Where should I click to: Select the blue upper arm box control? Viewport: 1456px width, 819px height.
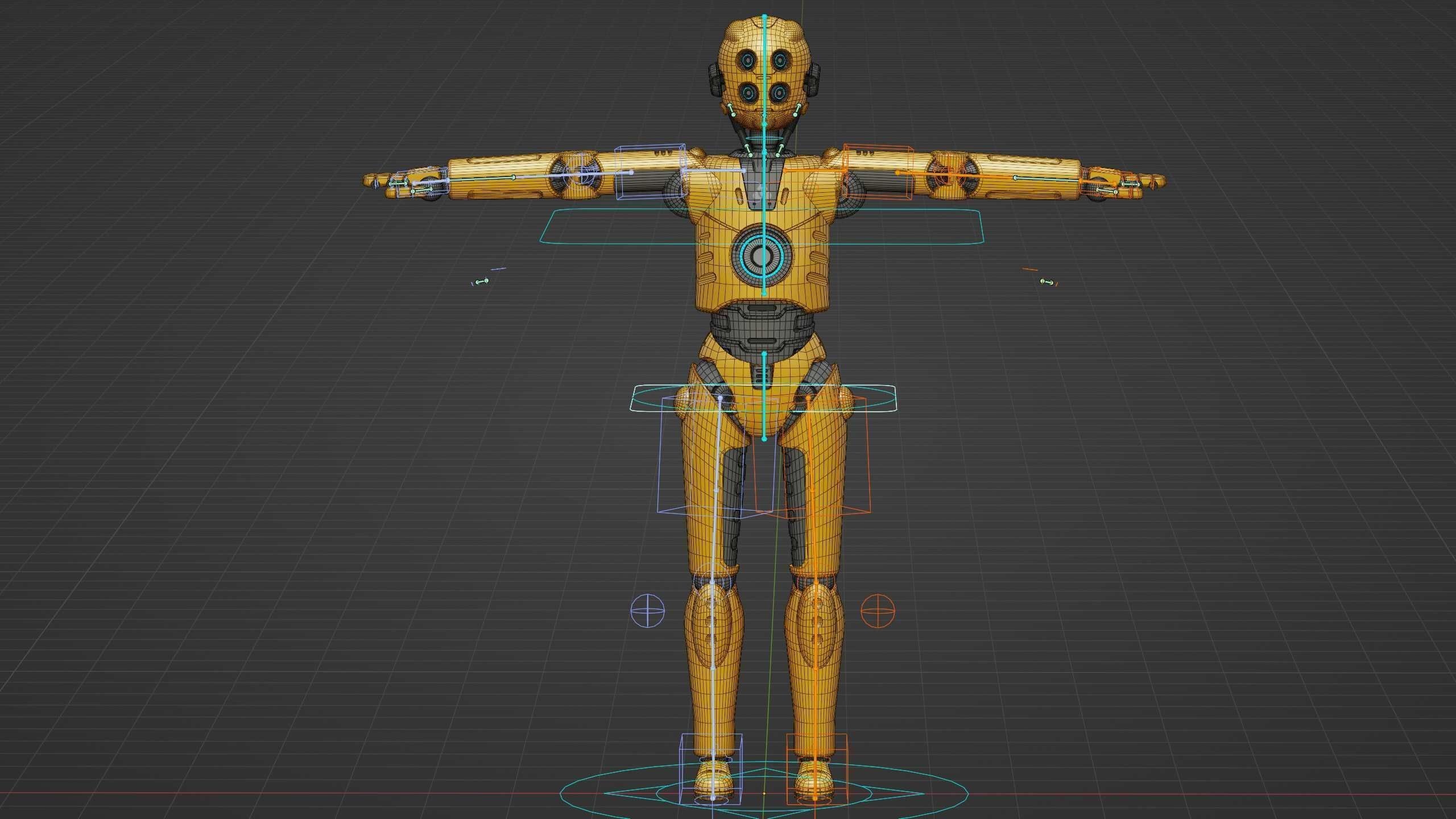(x=650, y=171)
